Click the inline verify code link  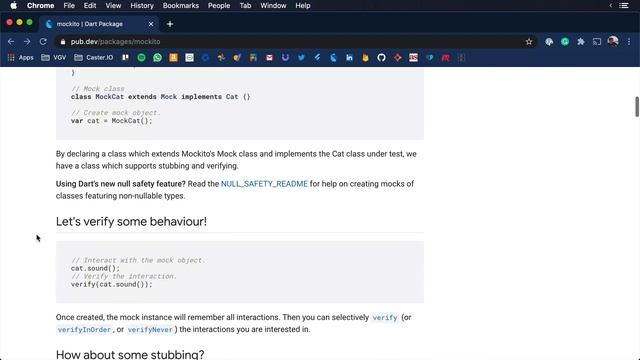click(384, 318)
